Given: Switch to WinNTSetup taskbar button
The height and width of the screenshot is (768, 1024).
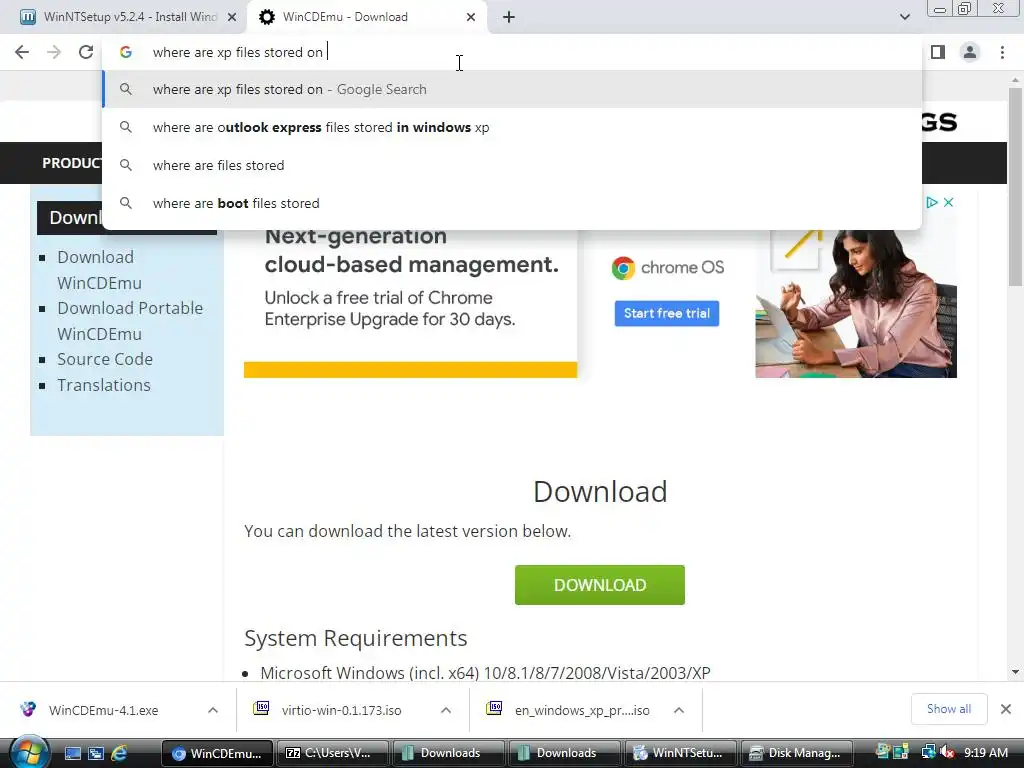Looking at the screenshot, I should pyautogui.click(x=680, y=754).
